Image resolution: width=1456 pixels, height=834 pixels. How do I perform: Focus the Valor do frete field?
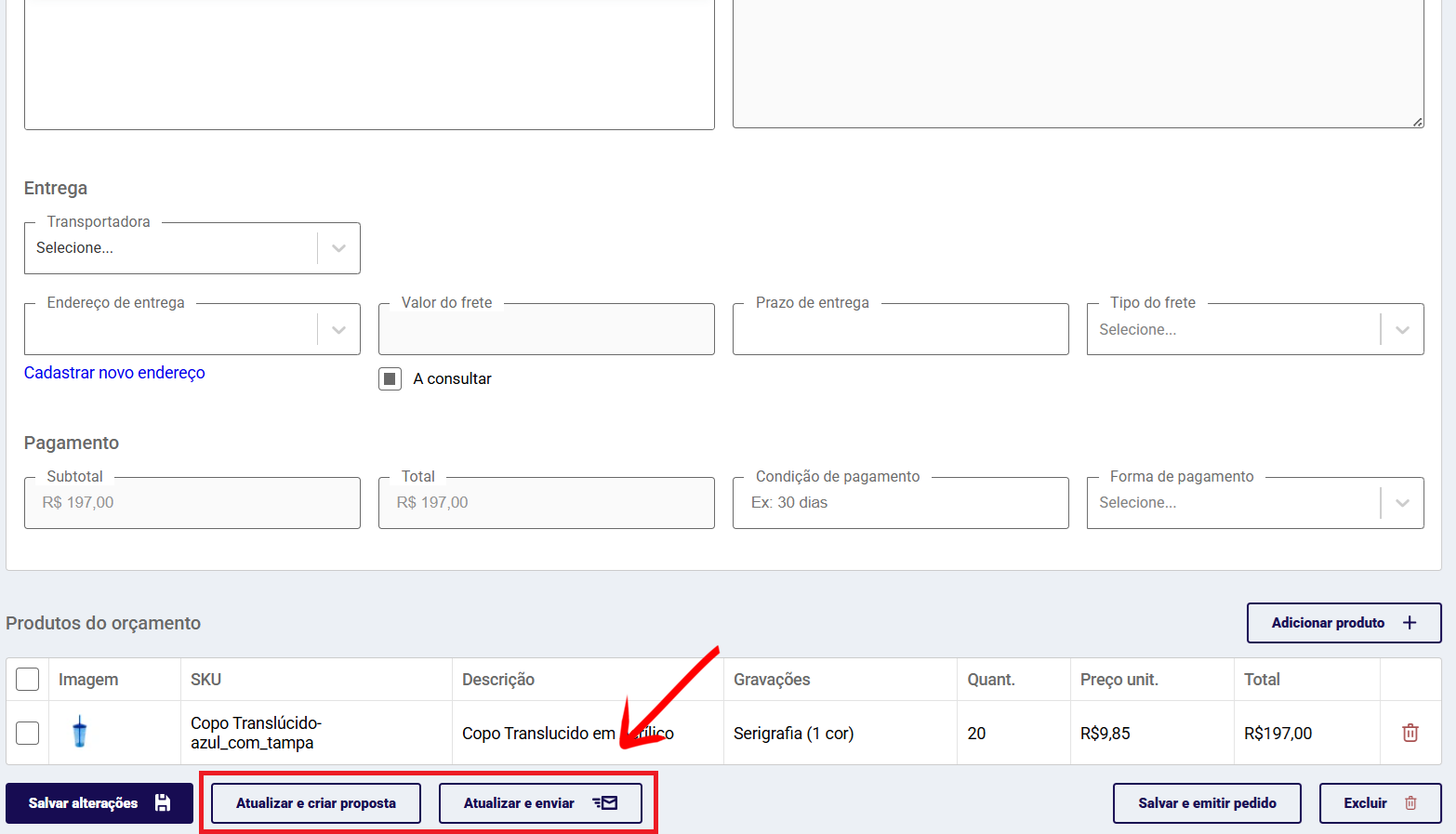point(547,329)
